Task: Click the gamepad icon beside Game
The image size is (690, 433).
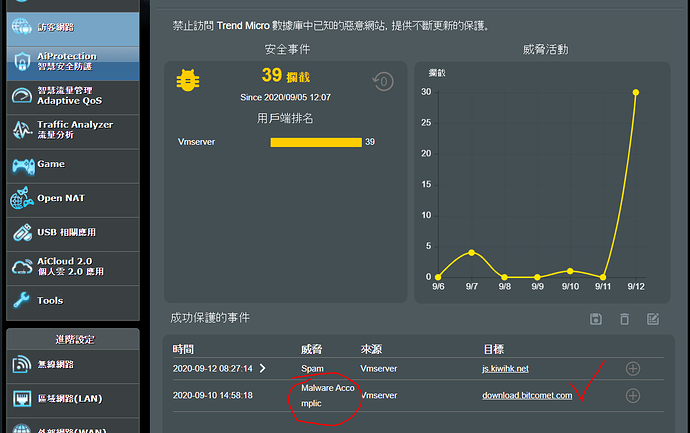Action: (x=23, y=167)
